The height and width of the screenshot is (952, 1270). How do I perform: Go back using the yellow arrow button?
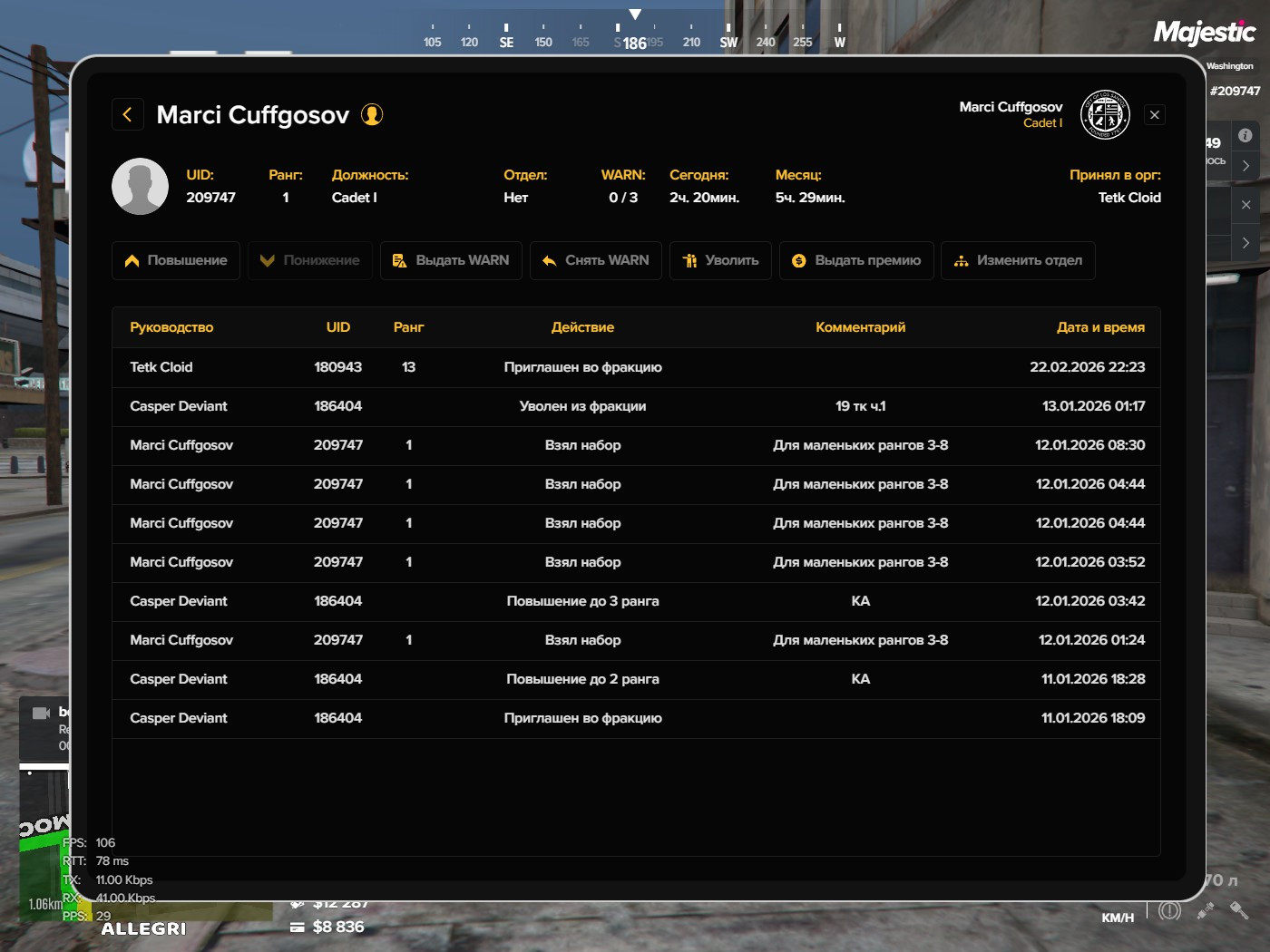[127, 114]
